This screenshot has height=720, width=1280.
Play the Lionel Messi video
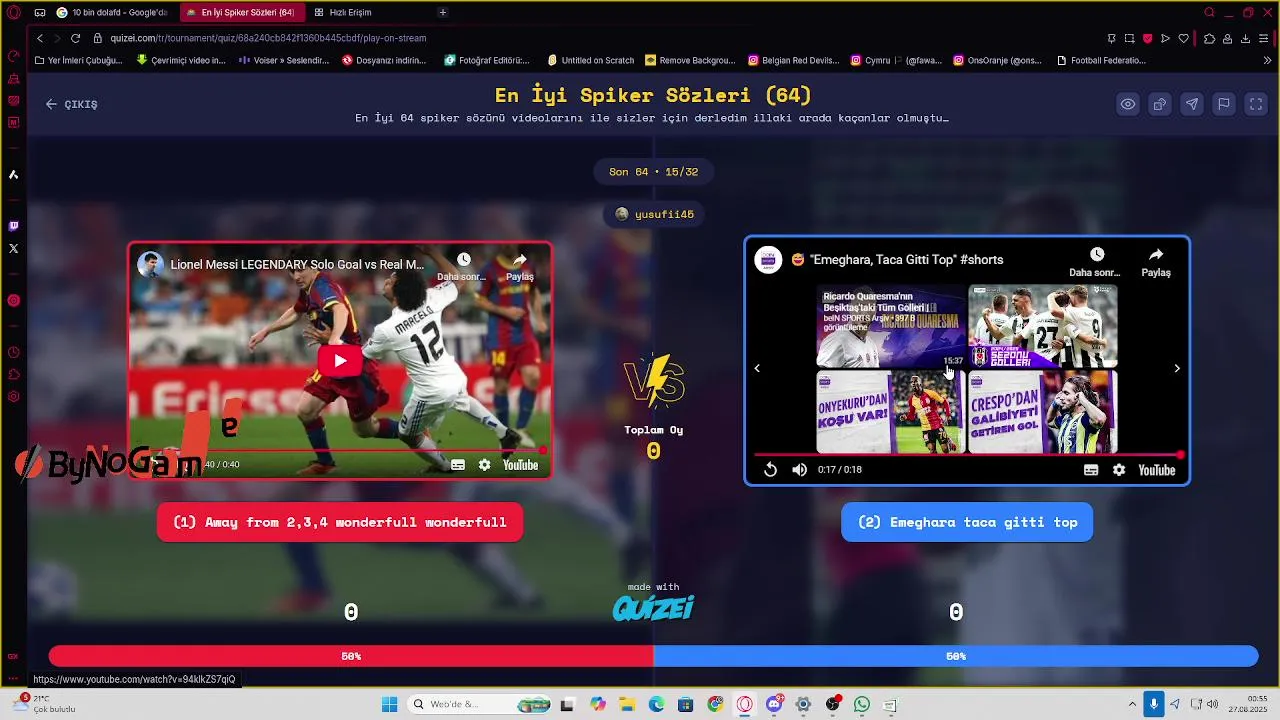(x=340, y=361)
